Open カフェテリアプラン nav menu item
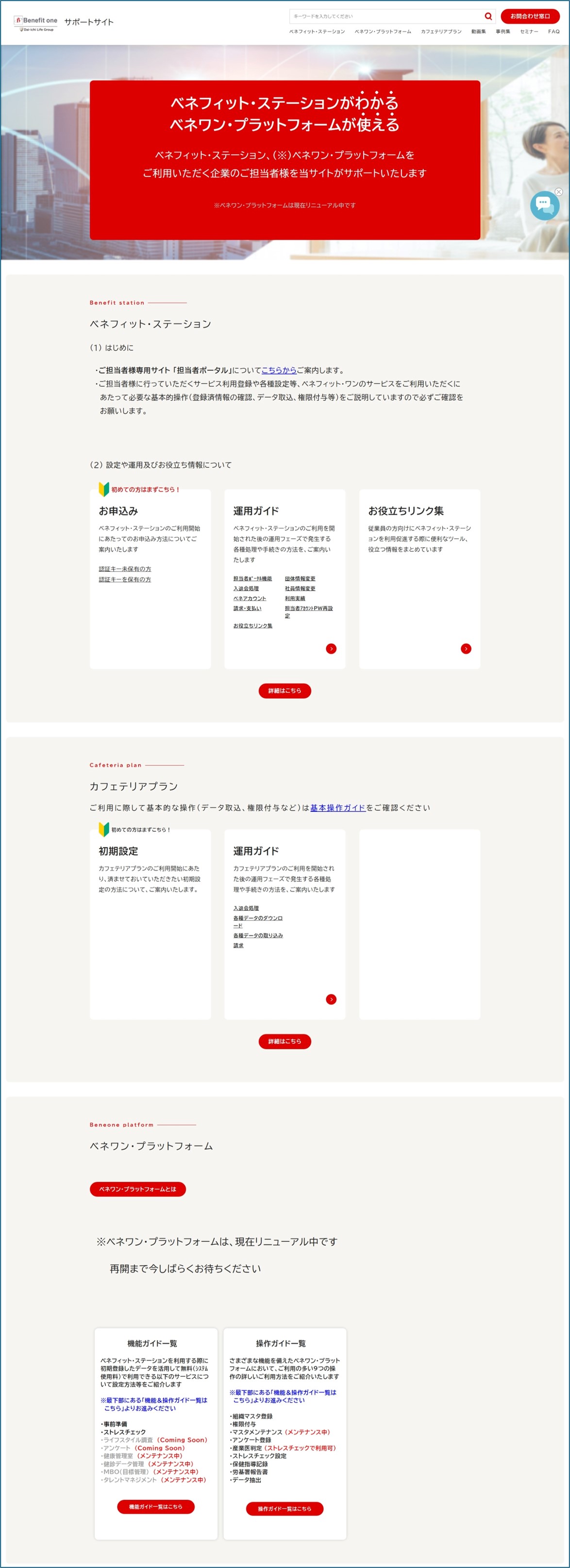The width and height of the screenshot is (570, 1568). (441, 32)
